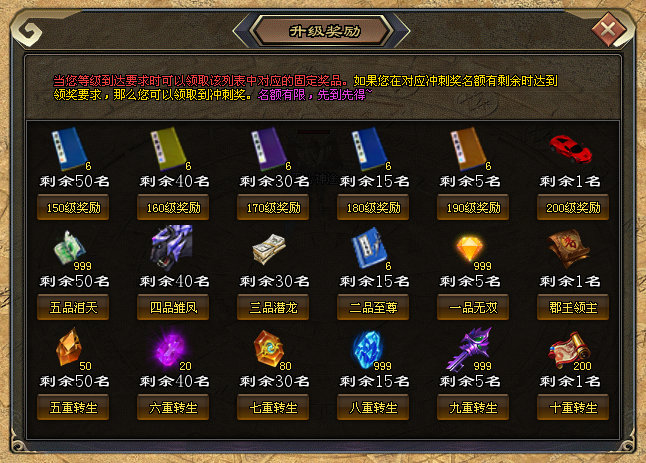Select the 郡王领主 button
This screenshot has width=646, height=463.
573,307
